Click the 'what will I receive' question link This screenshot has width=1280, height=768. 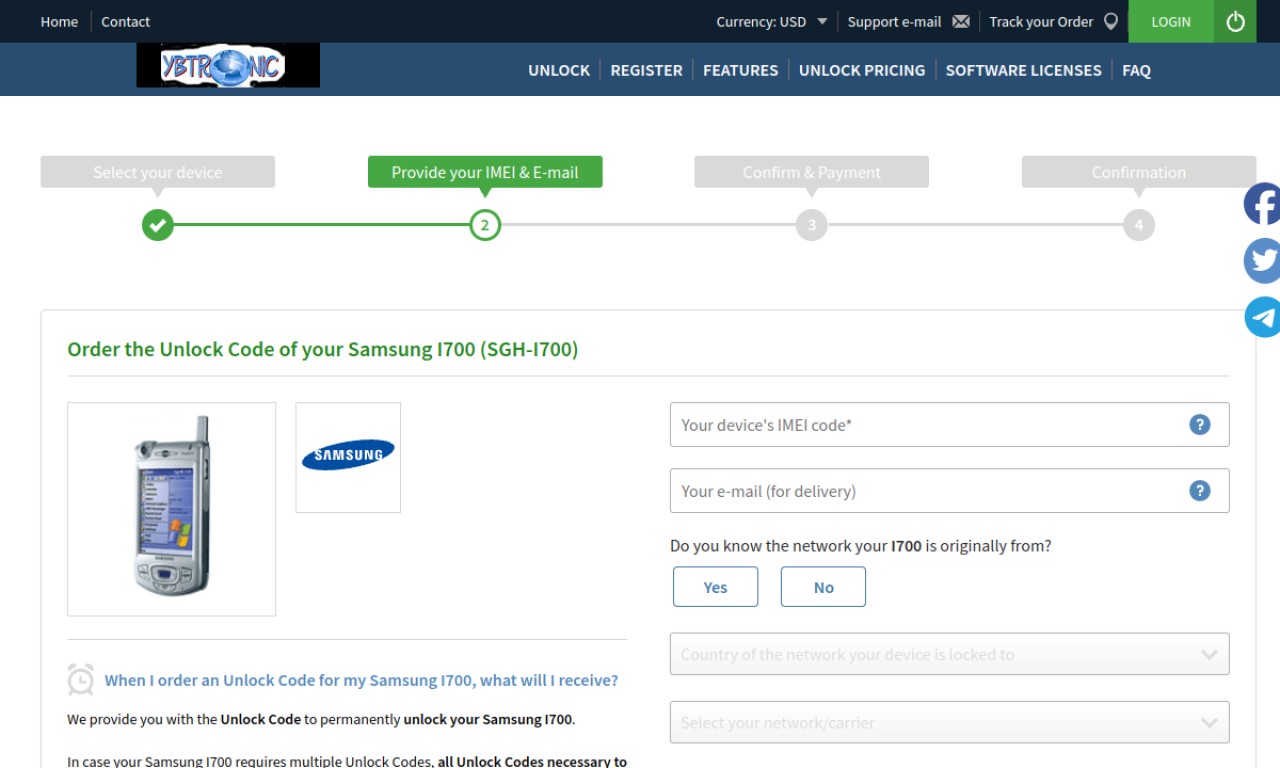pyautogui.click(x=361, y=680)
